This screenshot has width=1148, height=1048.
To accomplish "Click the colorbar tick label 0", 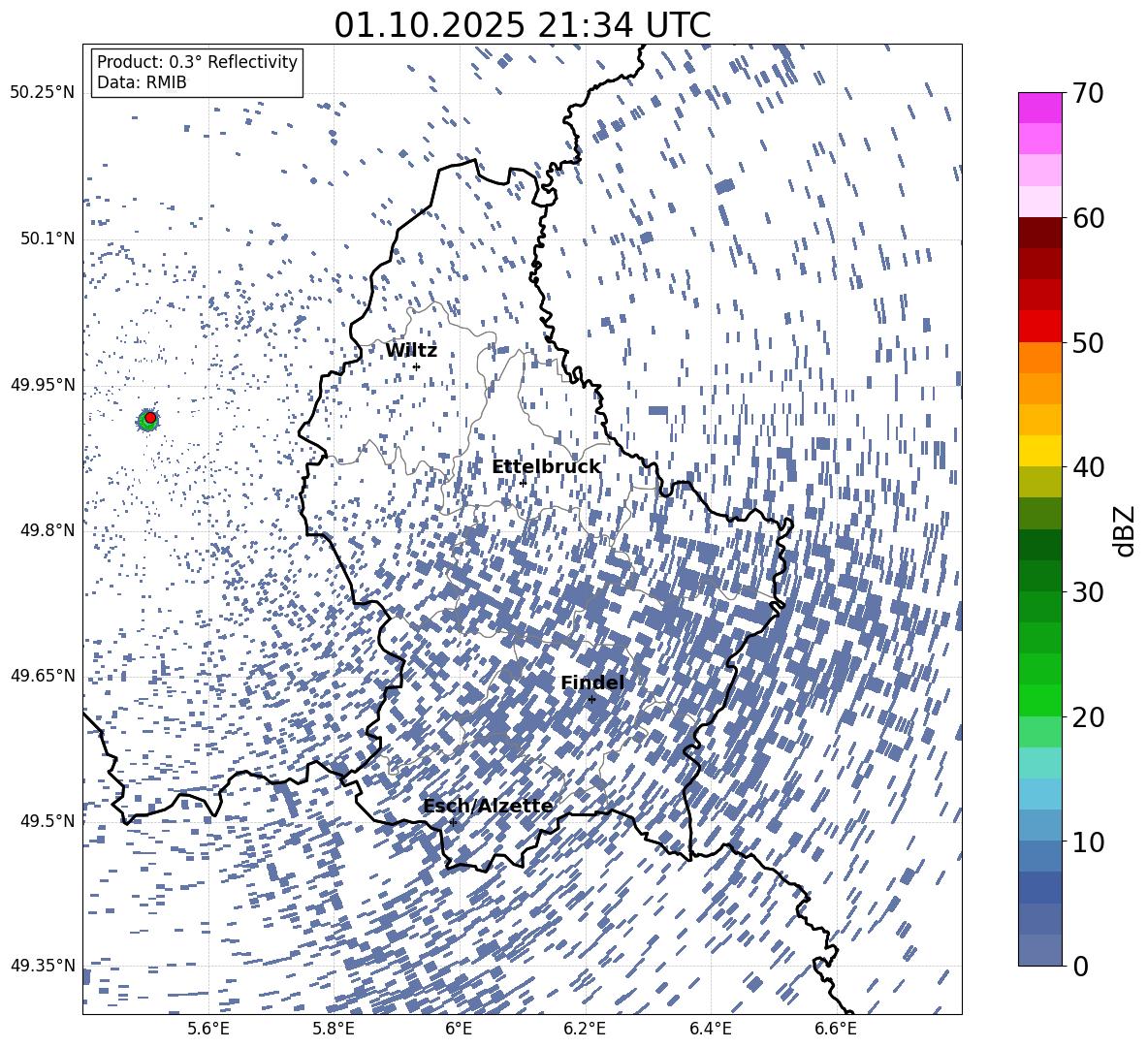I will click(1081, 966).
